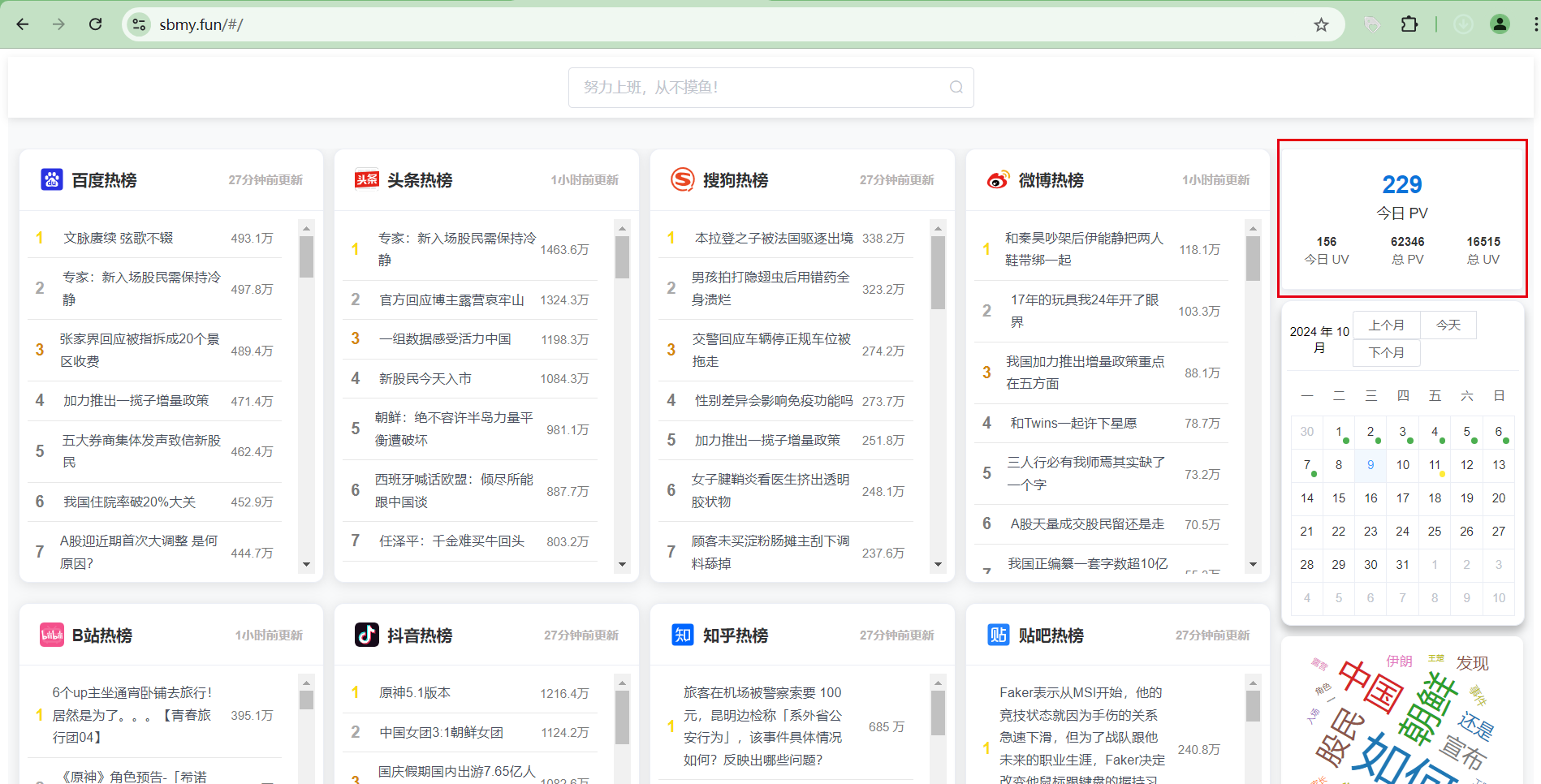Viewport: 1541px width, 784px height.
Task: Click the Baidu paw logo icon
Action: click(52, 179)
